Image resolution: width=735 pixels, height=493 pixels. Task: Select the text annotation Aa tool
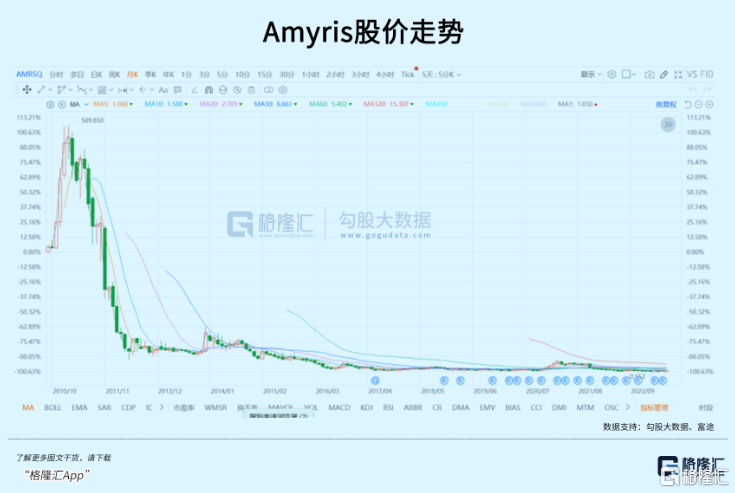[x=163, y=90]
